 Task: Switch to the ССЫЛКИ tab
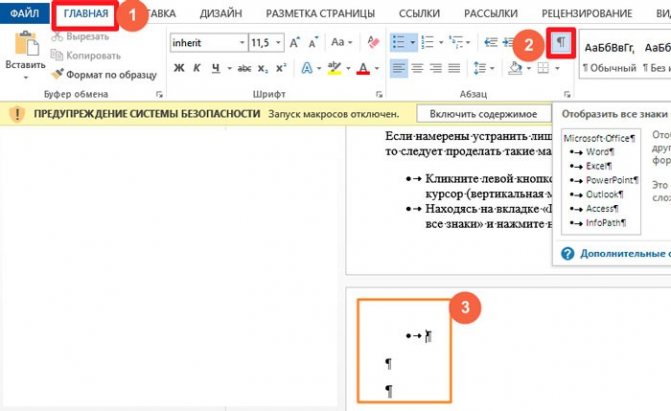[x=419, y=14]
